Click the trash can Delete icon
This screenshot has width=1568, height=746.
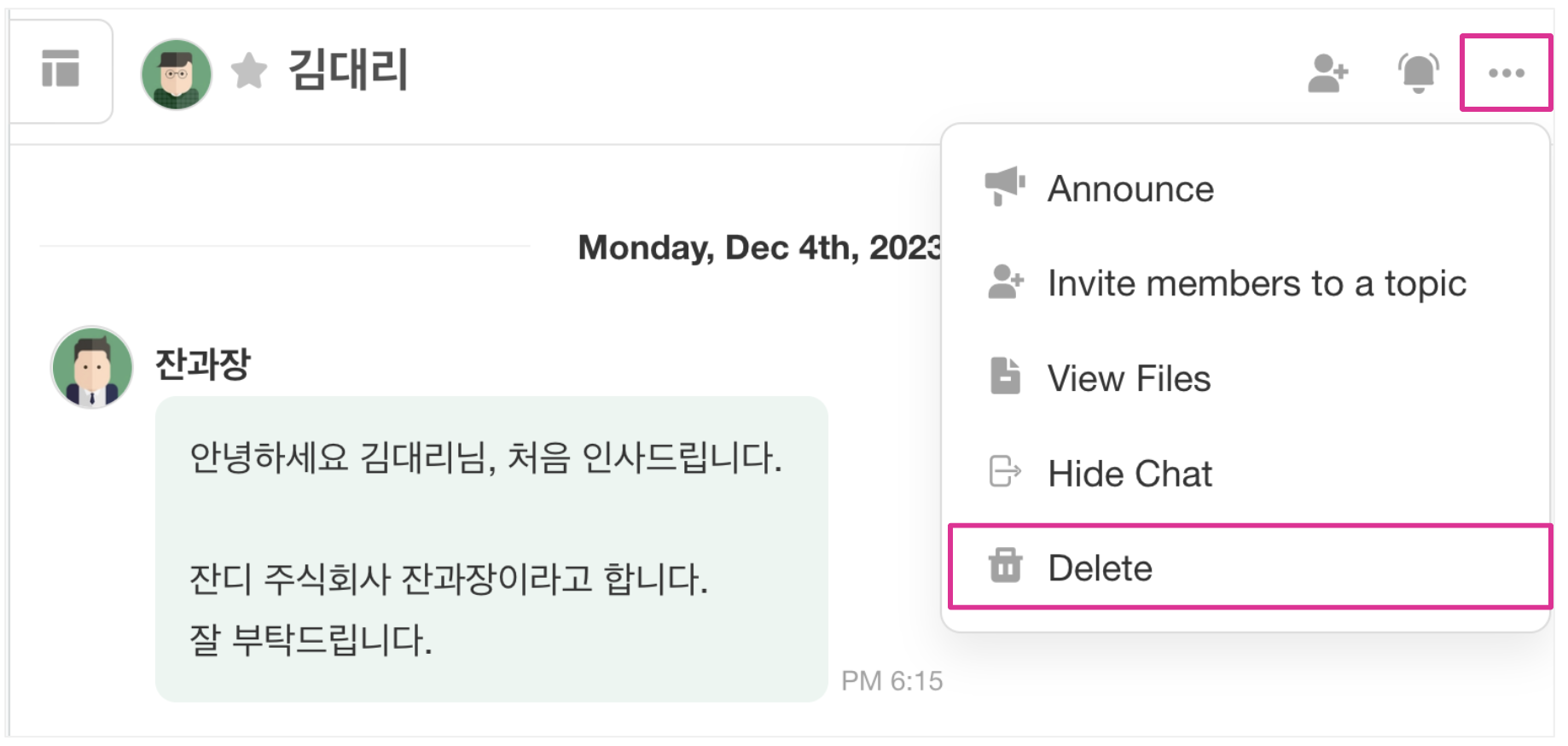(x=1005, y=565)
